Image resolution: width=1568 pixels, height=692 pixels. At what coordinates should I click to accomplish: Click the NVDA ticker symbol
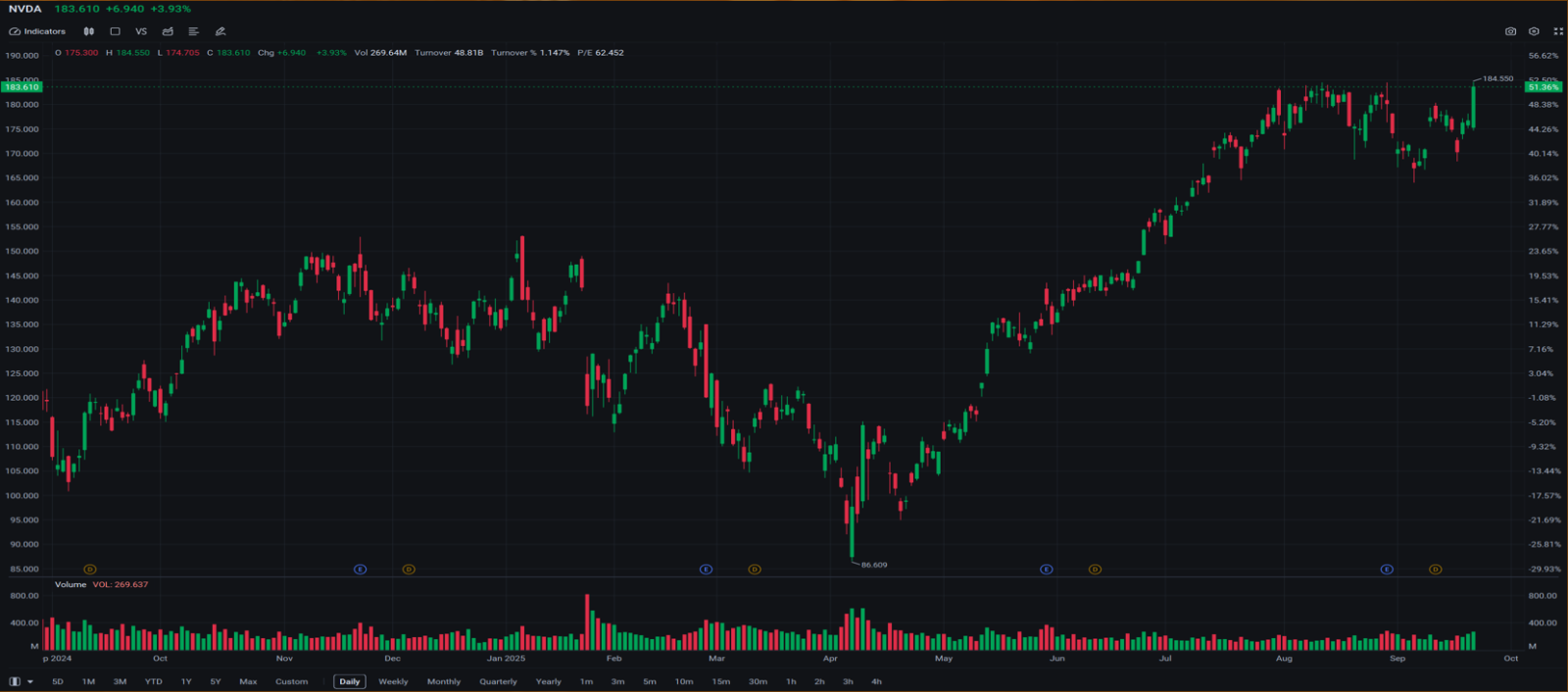point(24,9)
